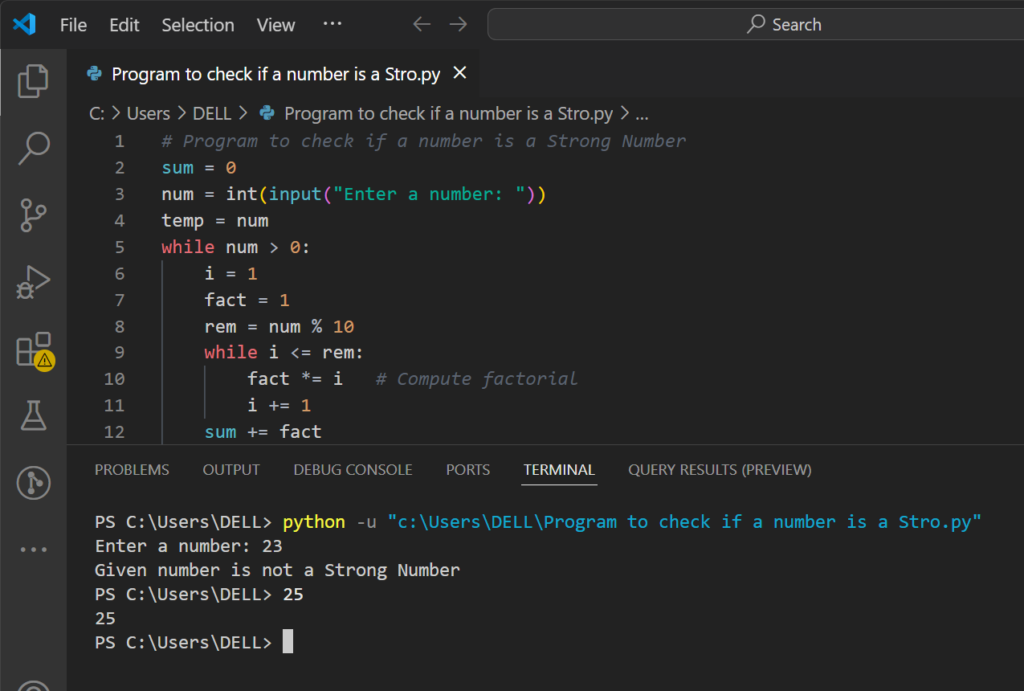Image resolution: width=1024 pixels, height=691 pixels.
Task: Click Python file icon in editor tab
Action: [x=95, y=74]
